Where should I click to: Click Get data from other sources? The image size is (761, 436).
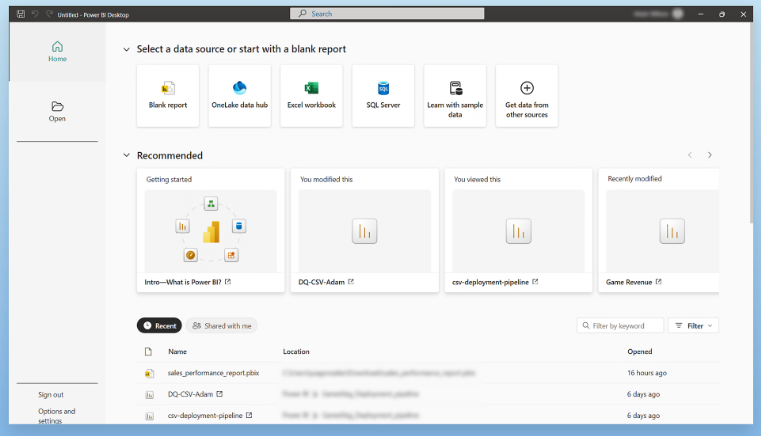coord(527,96)
